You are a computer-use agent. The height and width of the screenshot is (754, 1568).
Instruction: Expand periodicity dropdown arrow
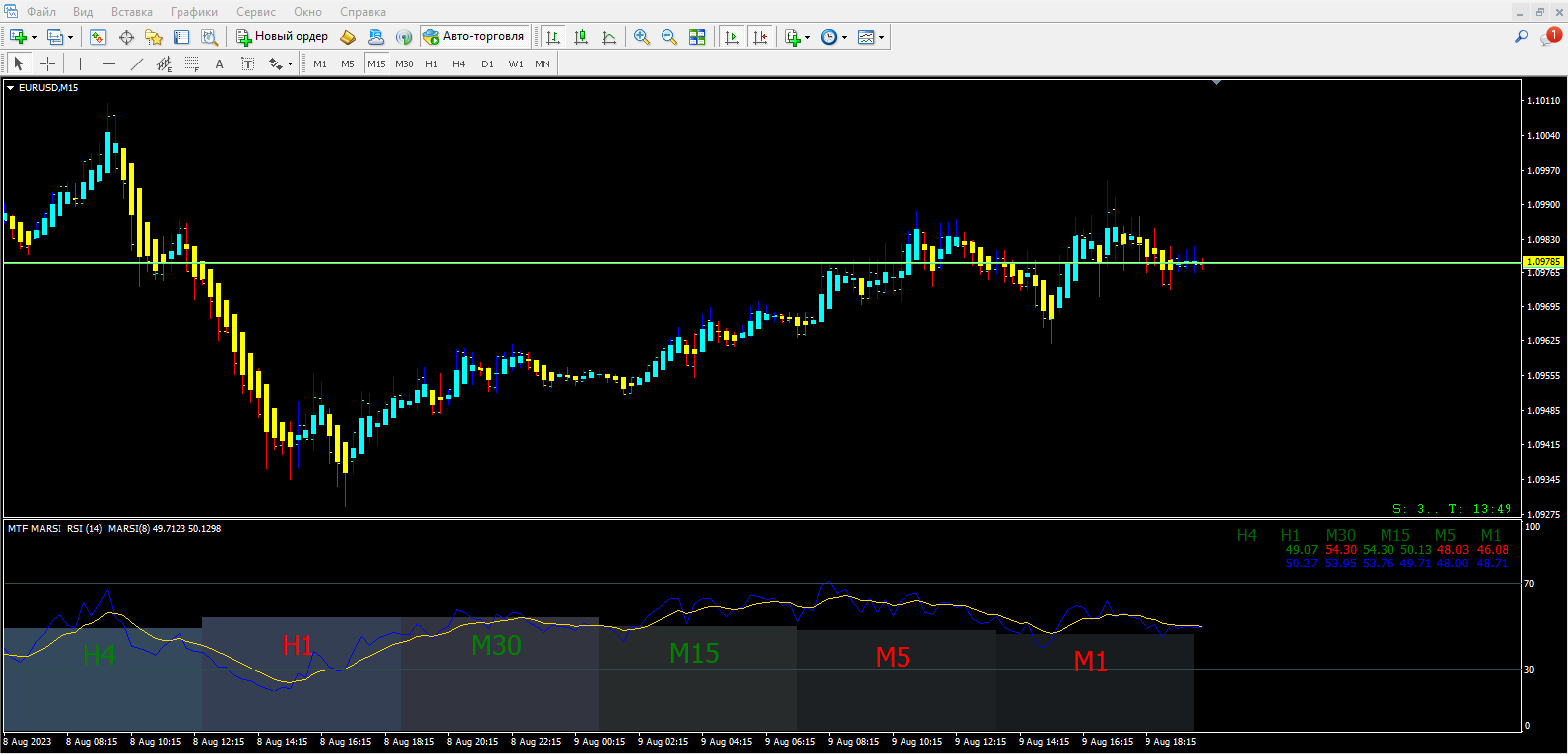tap(844, 38)
